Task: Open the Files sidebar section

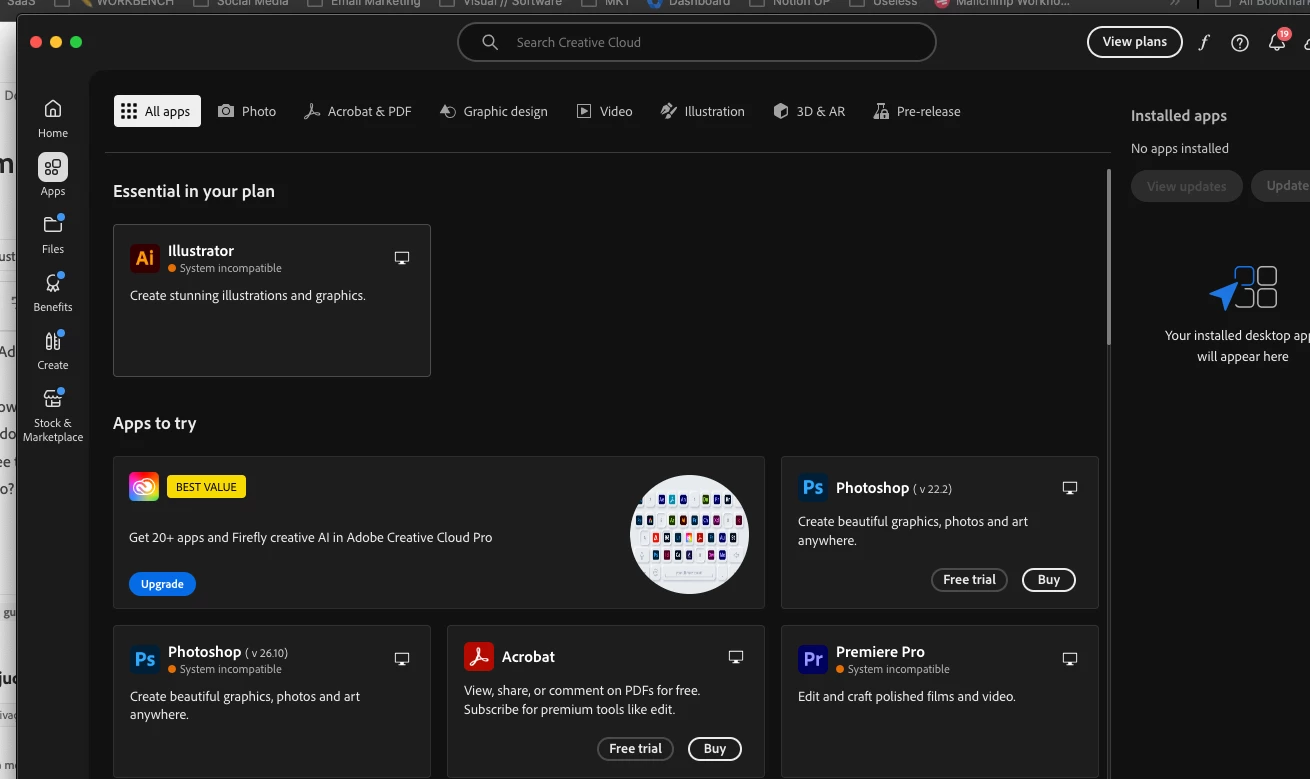Action: coord(53,233)
